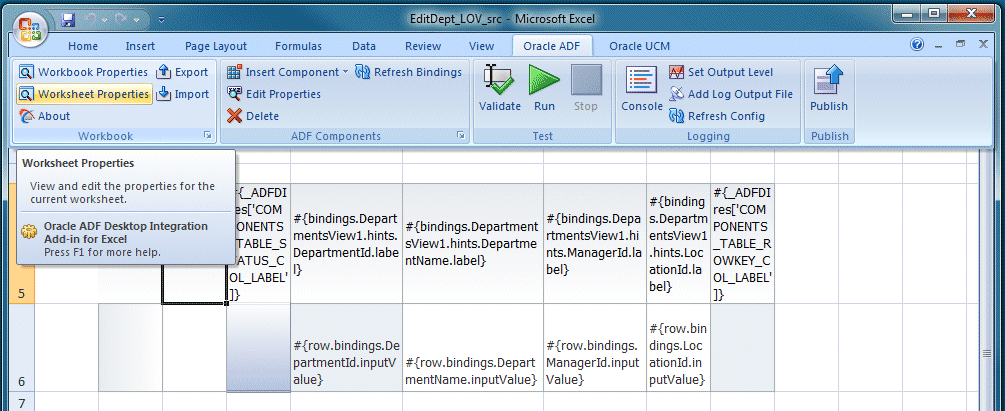Click Refresh Bindings
This screenshot has height=411, width=1005.
coord(408,72)
